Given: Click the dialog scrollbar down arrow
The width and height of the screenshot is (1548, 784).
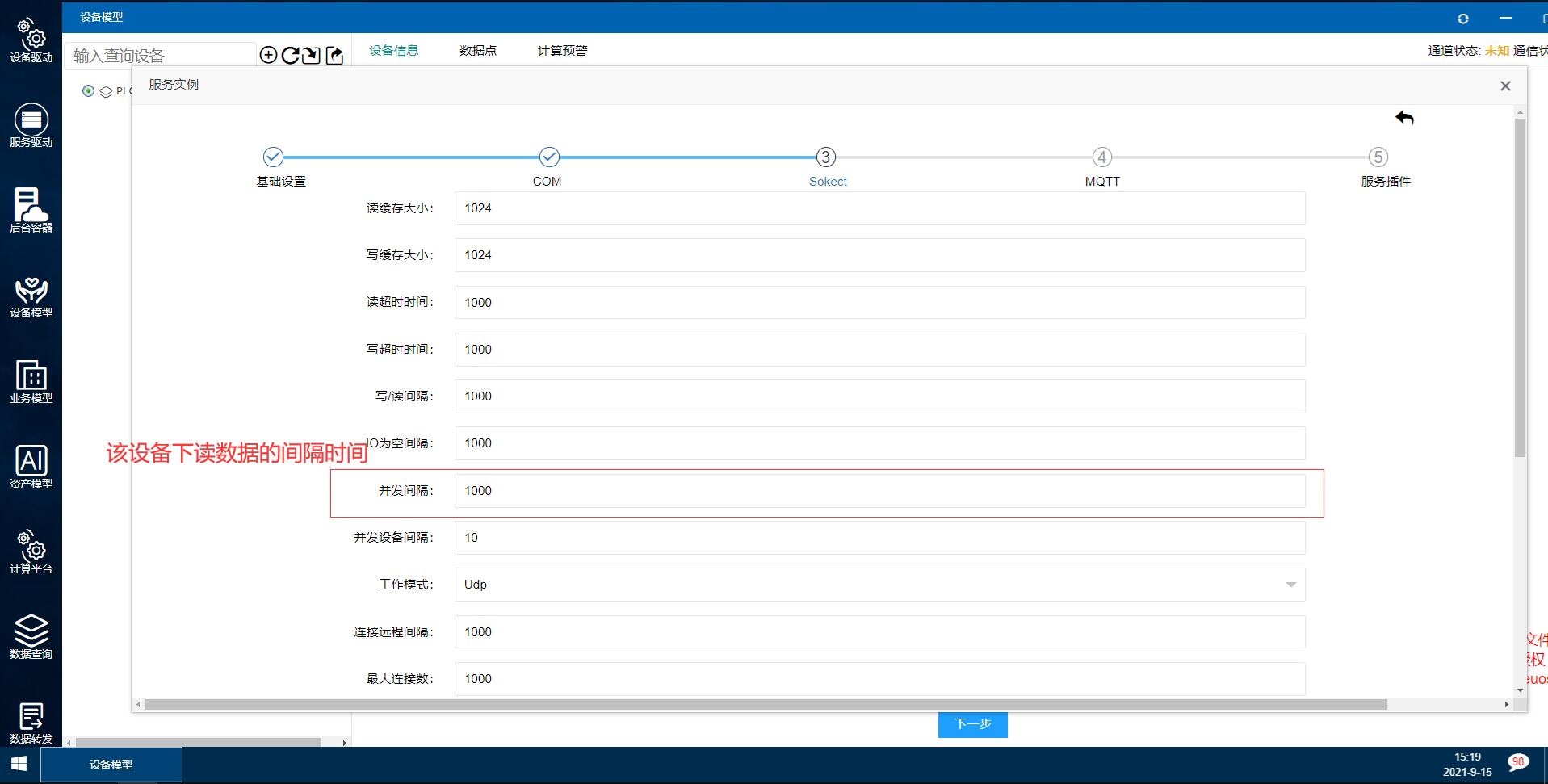Looking at the screenshot, I should tap(1520, 690).
